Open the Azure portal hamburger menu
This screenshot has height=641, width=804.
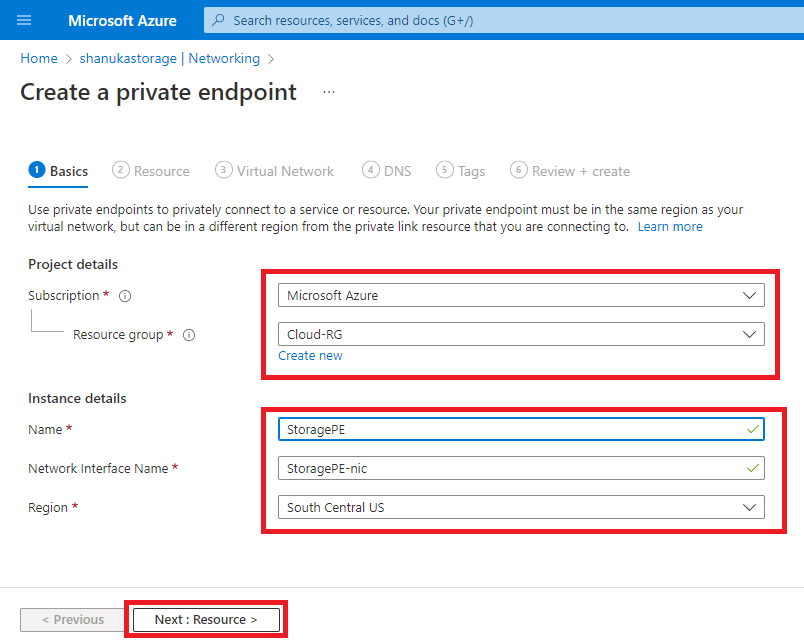click(x=23, y=20)
